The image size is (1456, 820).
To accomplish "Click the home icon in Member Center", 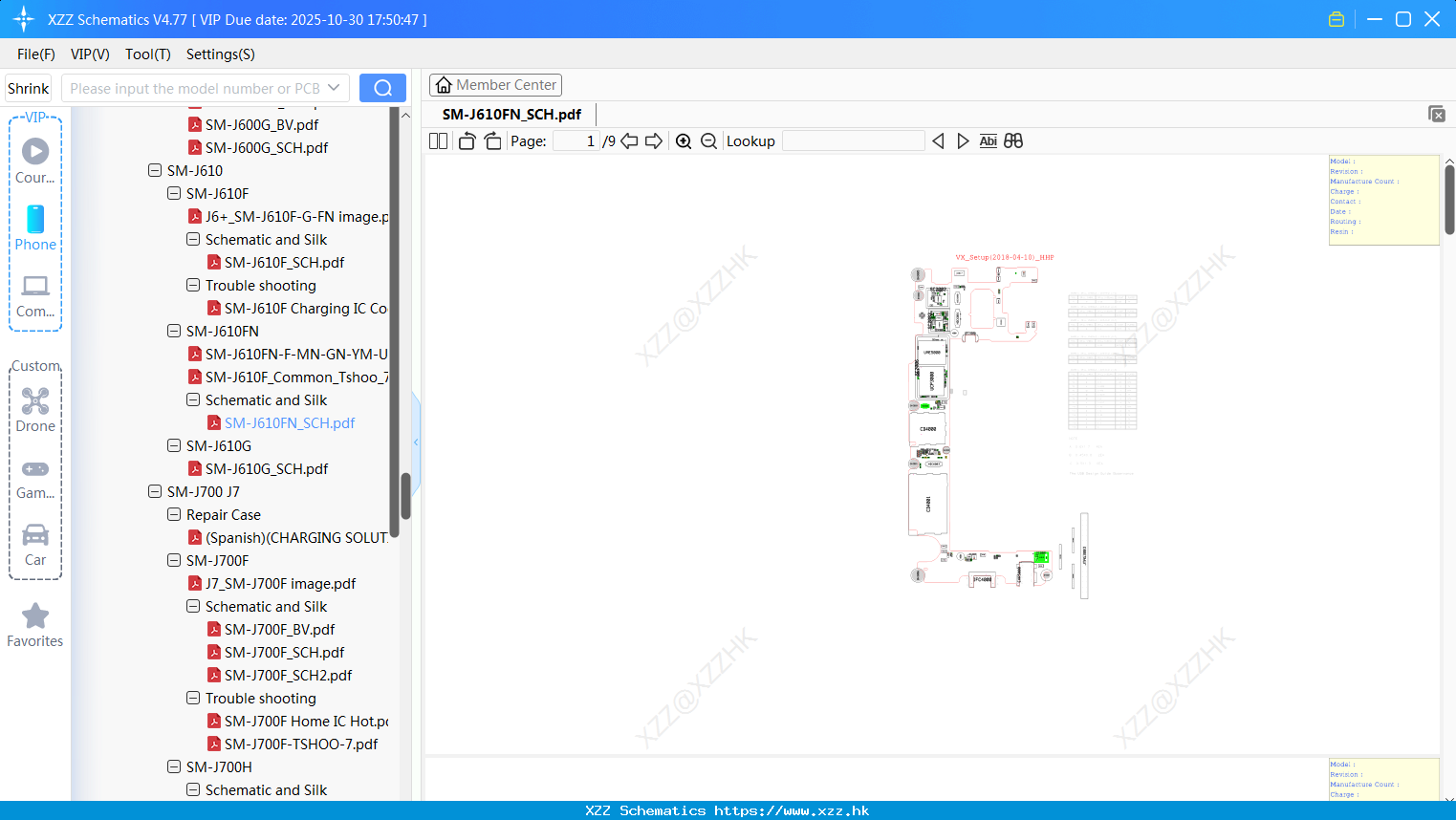I will coord(444,85).
